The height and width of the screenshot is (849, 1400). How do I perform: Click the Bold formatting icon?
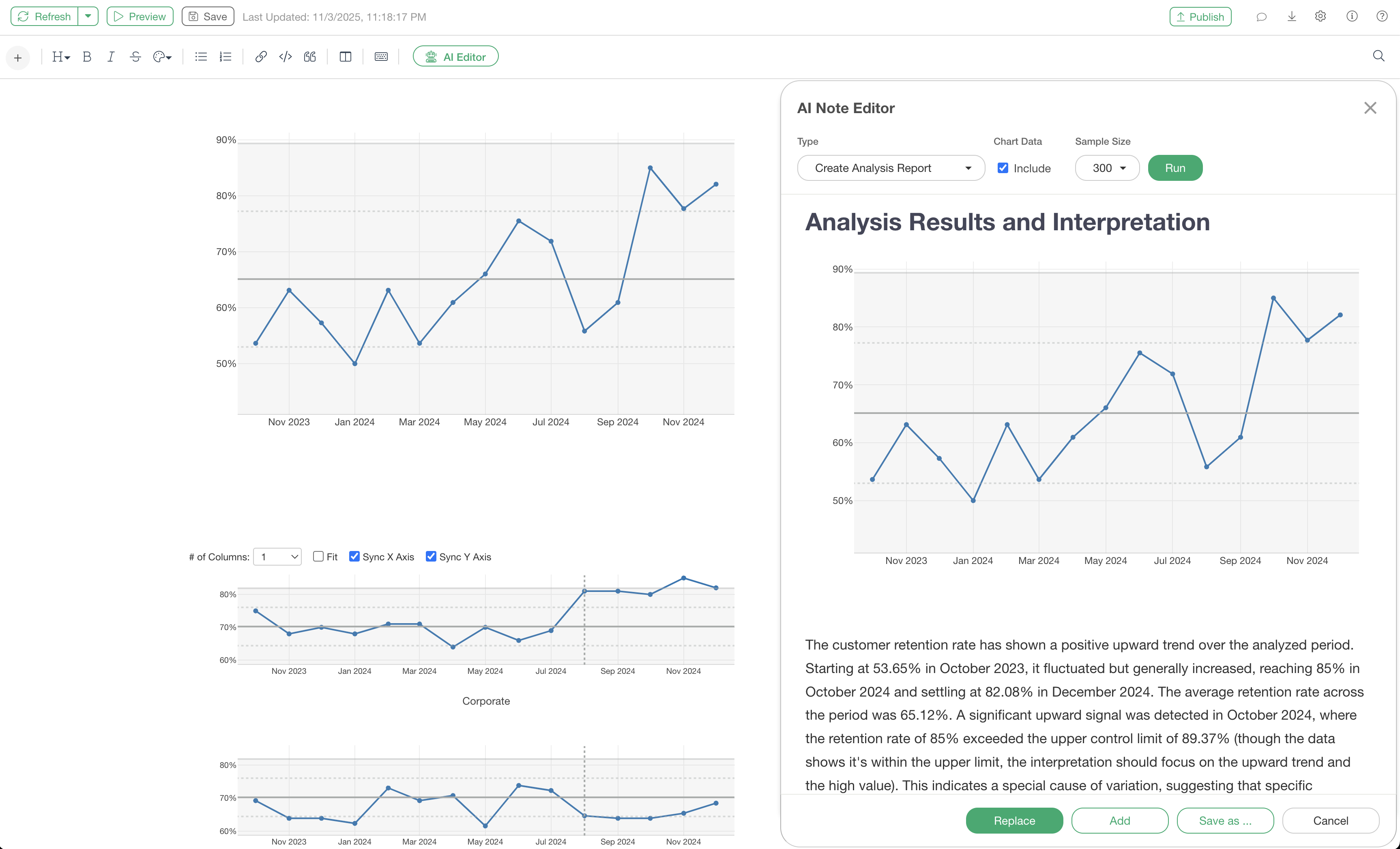click(87, 57)
